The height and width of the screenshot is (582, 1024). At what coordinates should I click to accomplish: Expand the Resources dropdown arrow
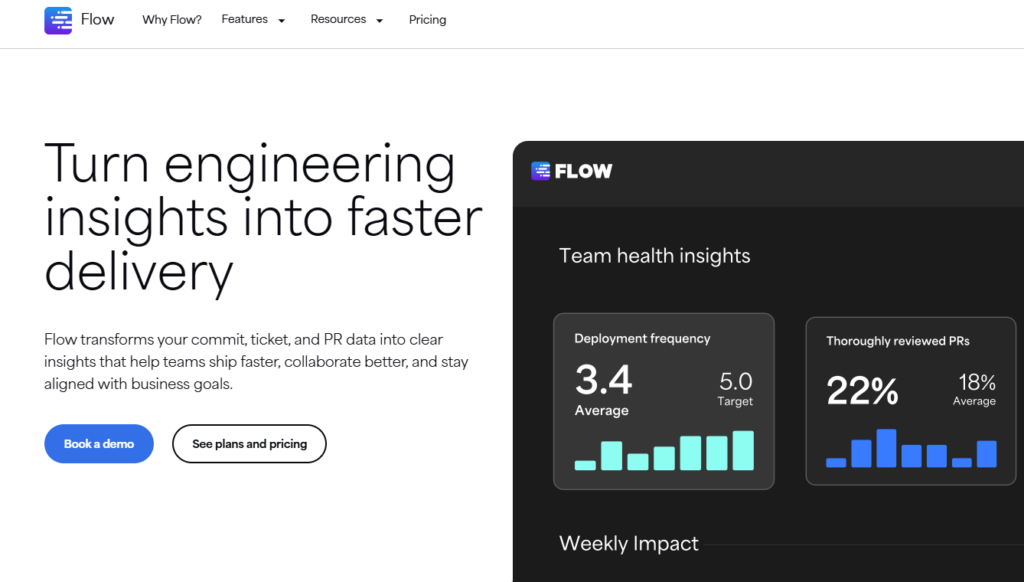point(379,21)
